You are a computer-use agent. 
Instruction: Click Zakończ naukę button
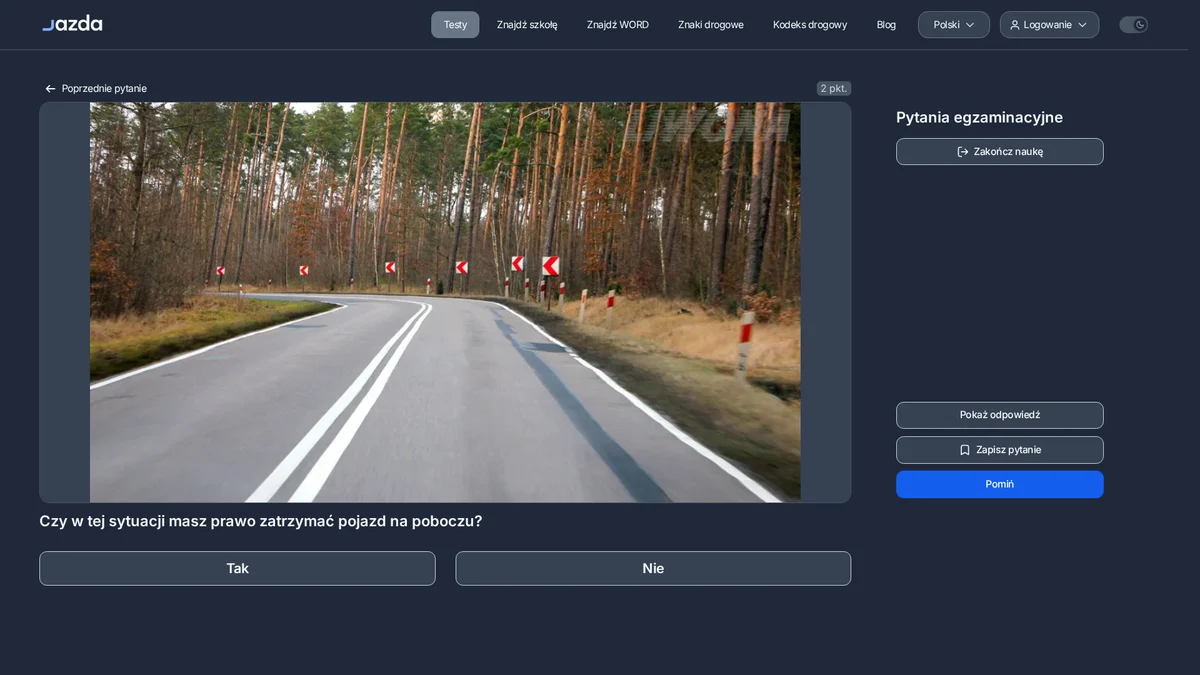tap(1000, 152)
